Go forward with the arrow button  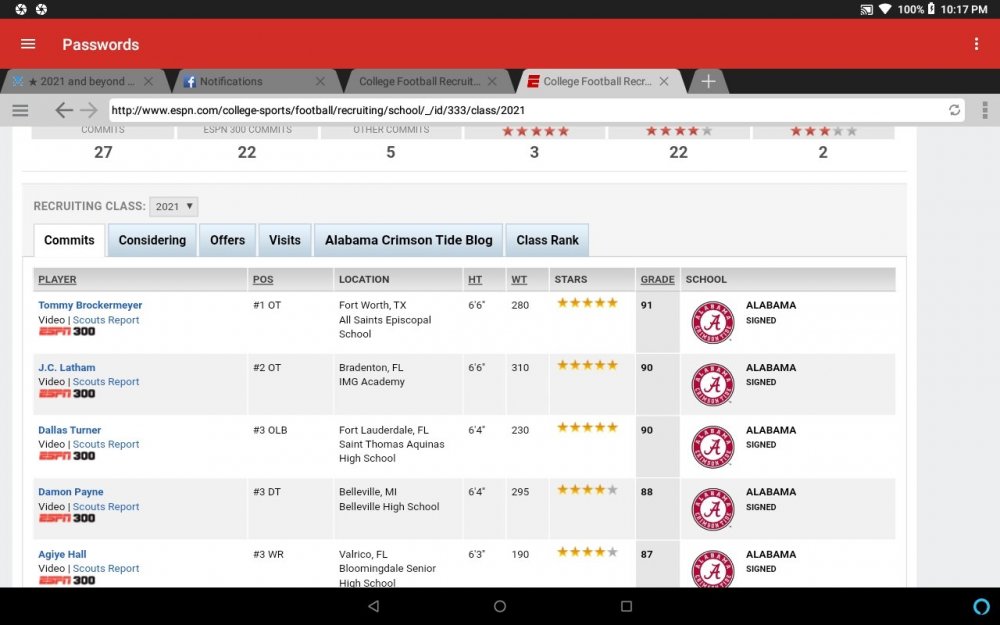click(x=89, y=110)
